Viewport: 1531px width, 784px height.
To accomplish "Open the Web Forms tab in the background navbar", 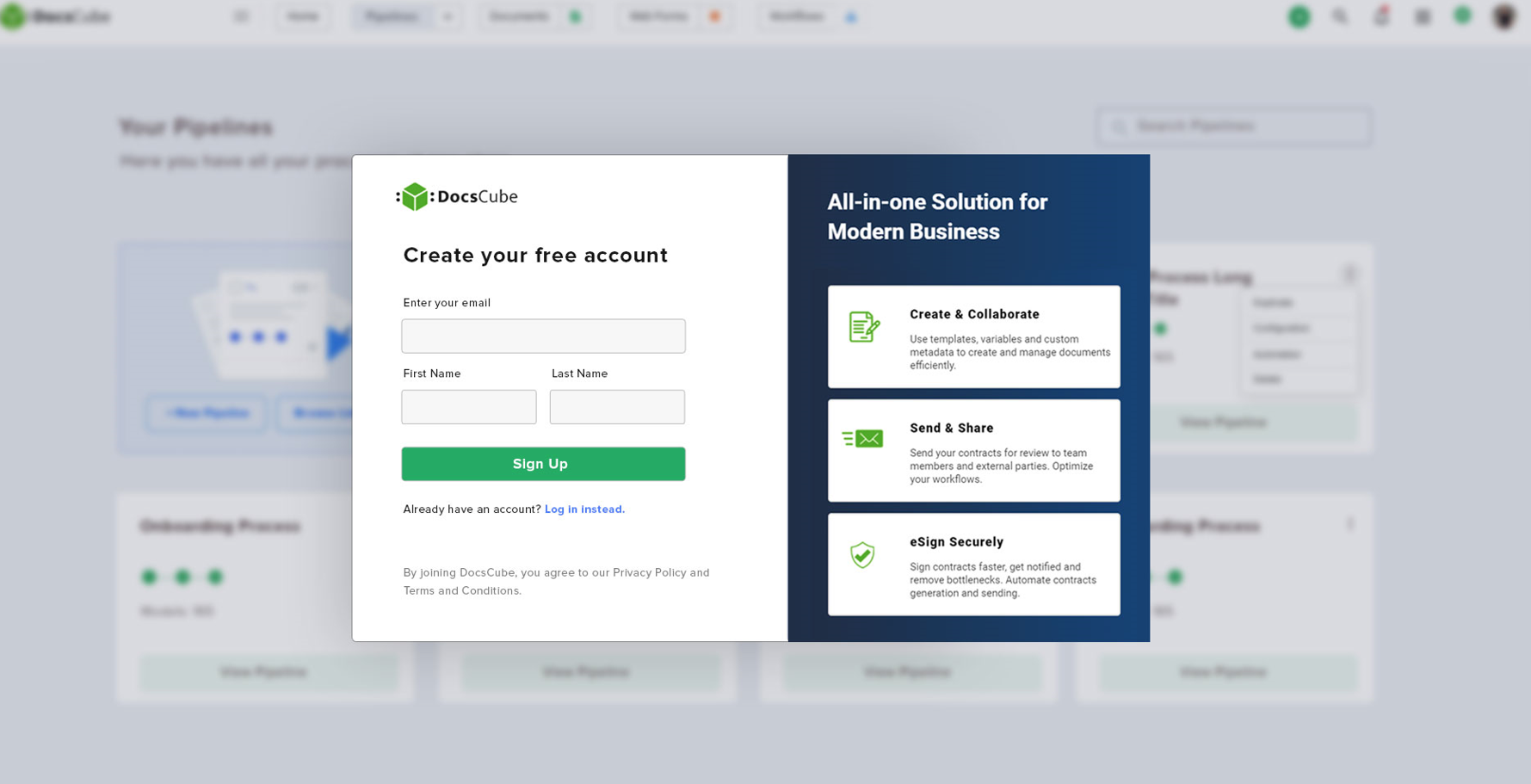I will pos(658,16).
